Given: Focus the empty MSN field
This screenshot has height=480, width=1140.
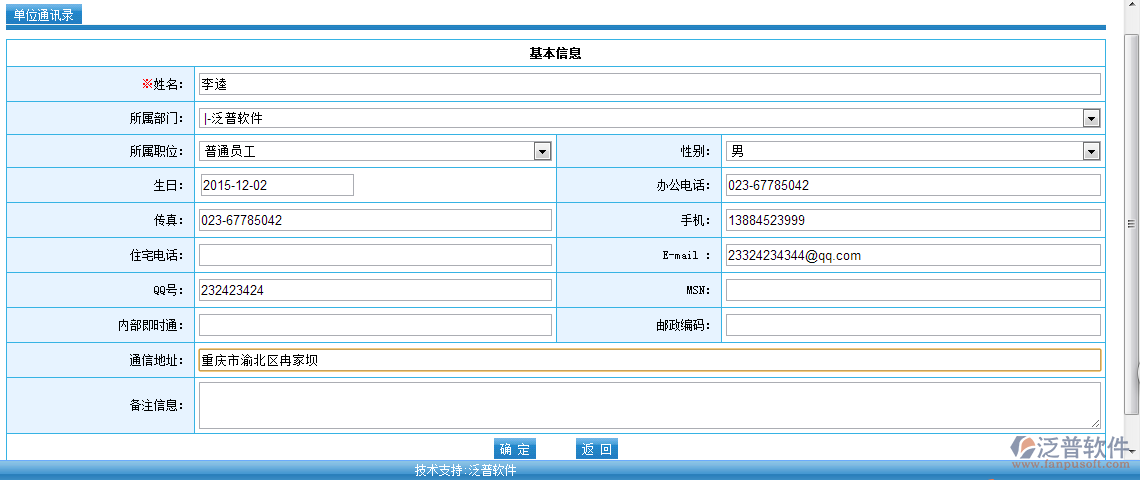Looking at the screenshot, I should click(912, 290).
